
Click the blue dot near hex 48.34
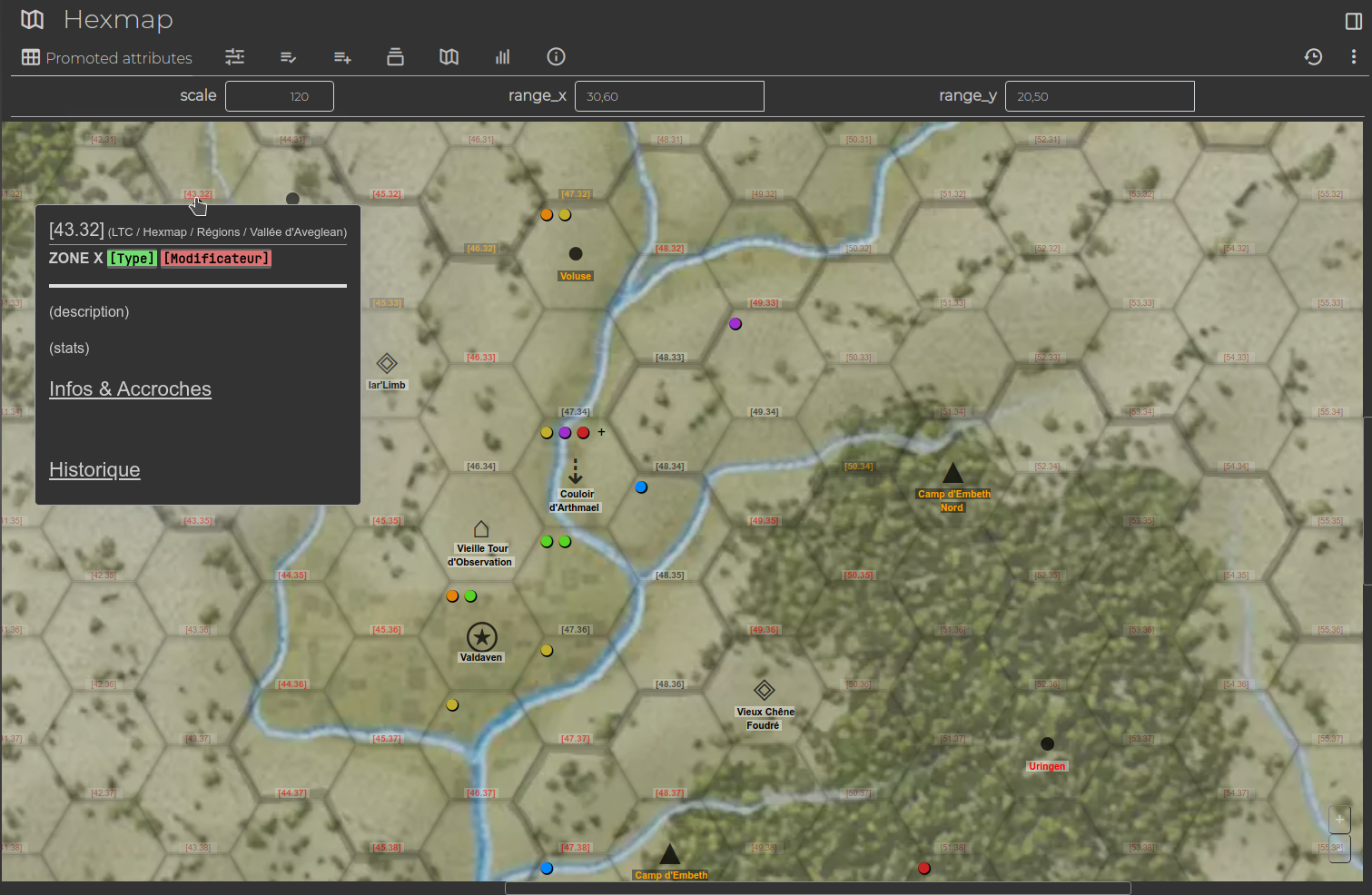(x=641, y=487)
